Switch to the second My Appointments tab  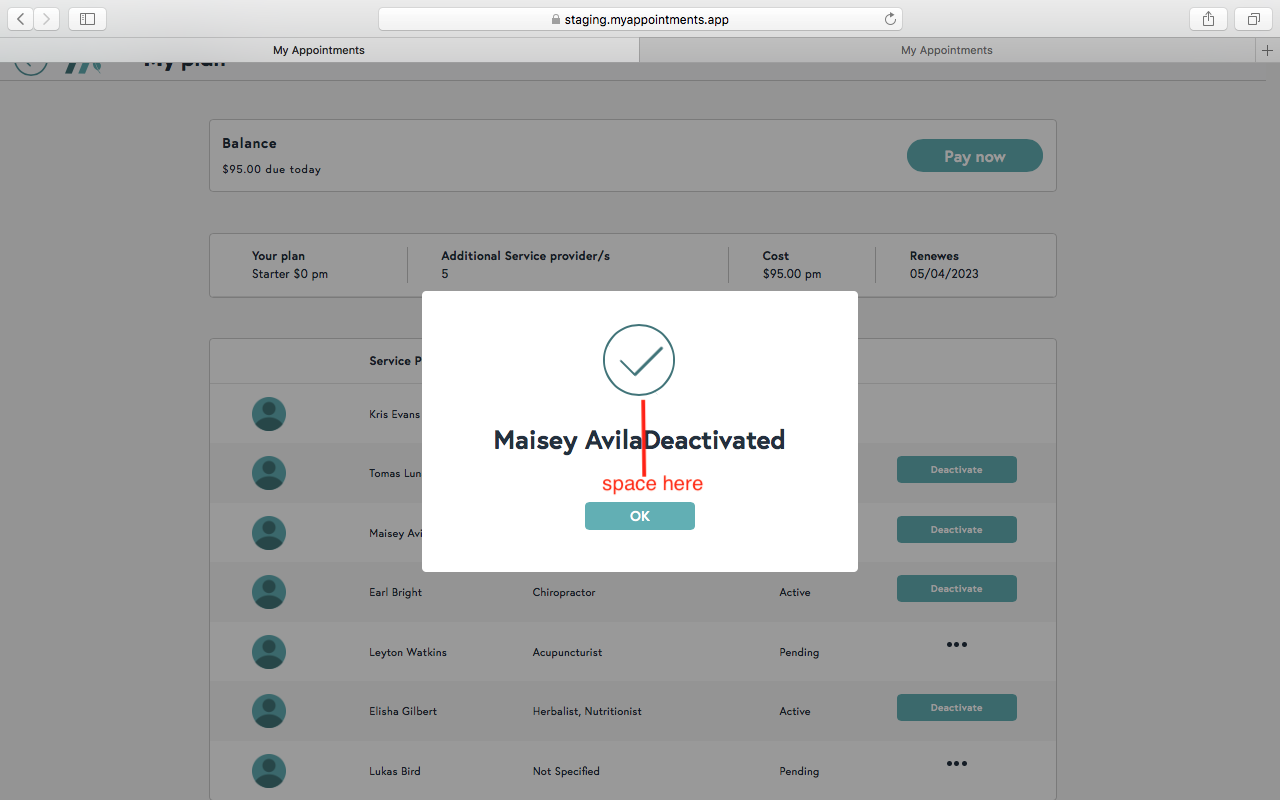point(946,50)
